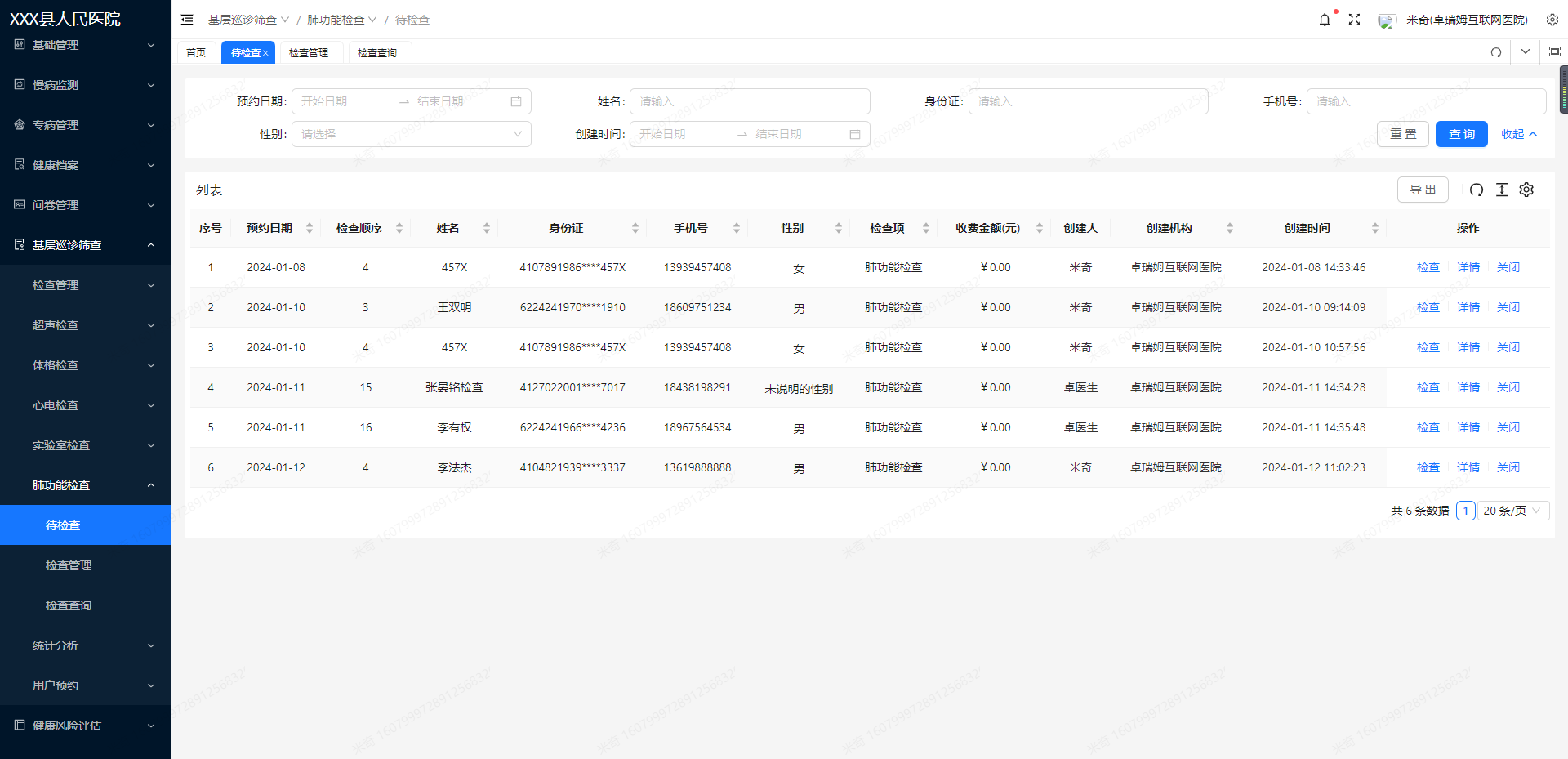Screen dimensions: 1568x759
Task: Click the 预约日期 开始日期 field
Action: pyautogui.click(x=343, y=101)
